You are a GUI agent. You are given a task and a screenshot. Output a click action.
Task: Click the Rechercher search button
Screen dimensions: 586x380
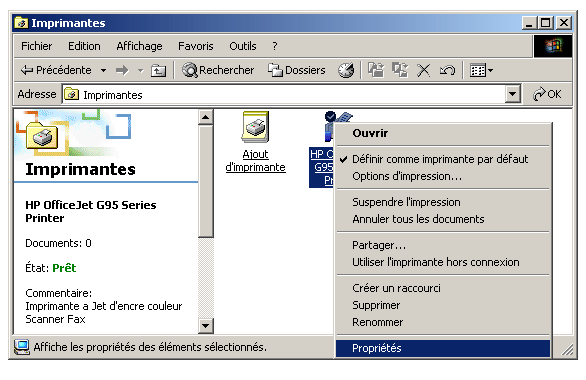[x=218, y=70]
